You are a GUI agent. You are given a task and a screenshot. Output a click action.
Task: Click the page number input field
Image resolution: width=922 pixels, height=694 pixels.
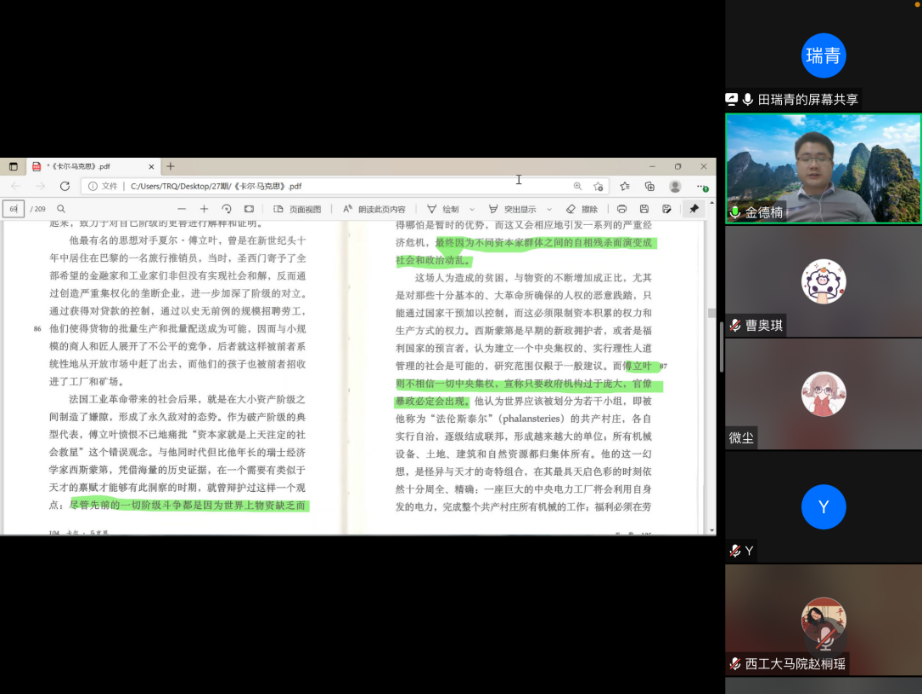coord(14,209)
